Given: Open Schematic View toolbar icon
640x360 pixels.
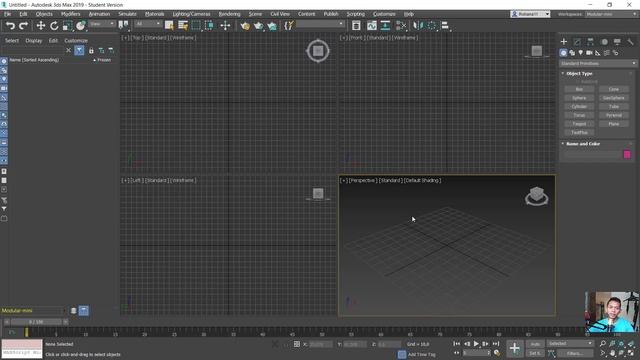Looking at the screenshot, I should click(x=385, y=26).
